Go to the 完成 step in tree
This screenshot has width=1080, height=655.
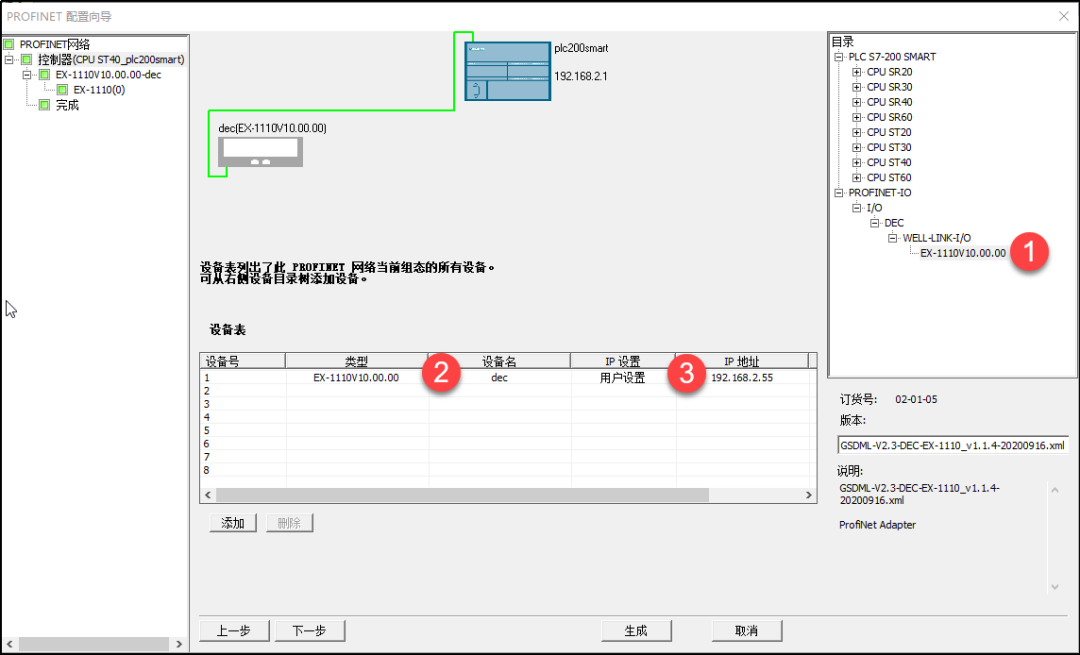[x=67, y=105]
